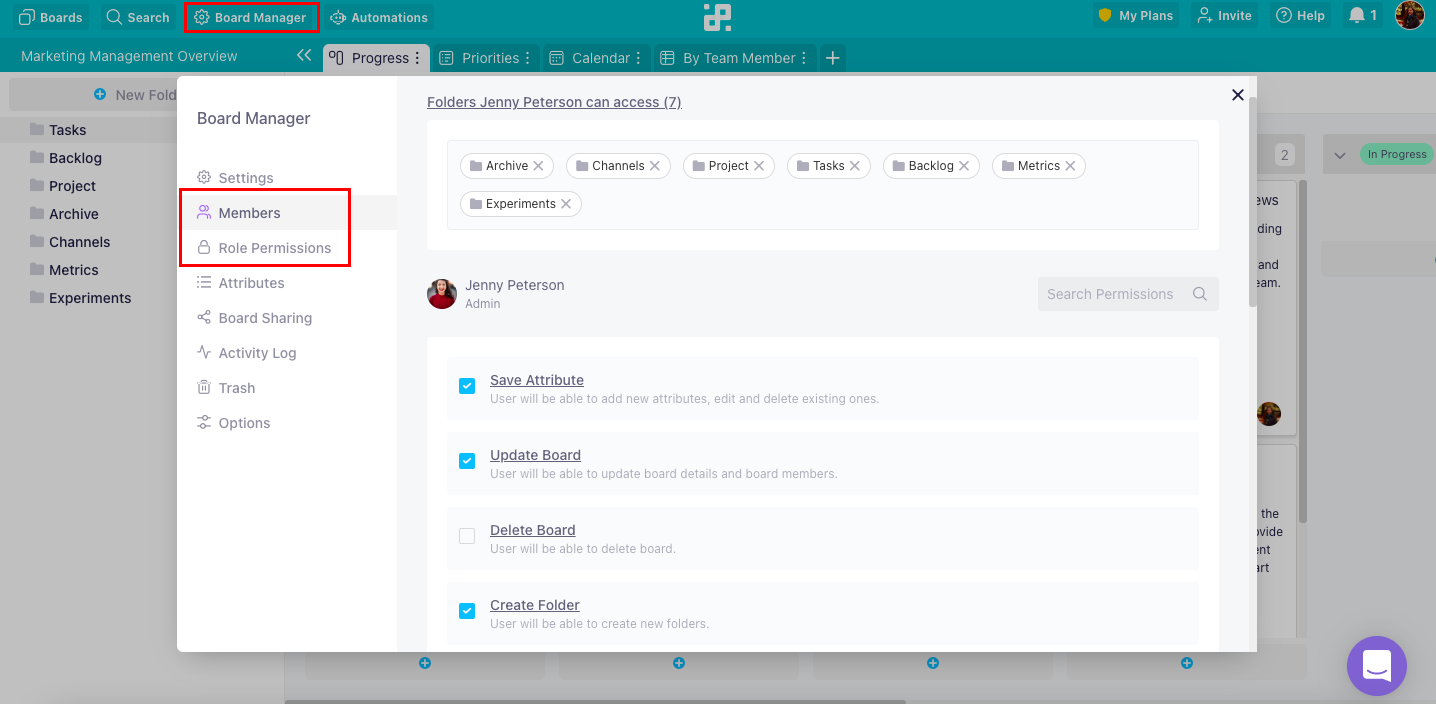The image size is (1436, 704).
Task: Select Members in Board Manager
Action: 250,212
